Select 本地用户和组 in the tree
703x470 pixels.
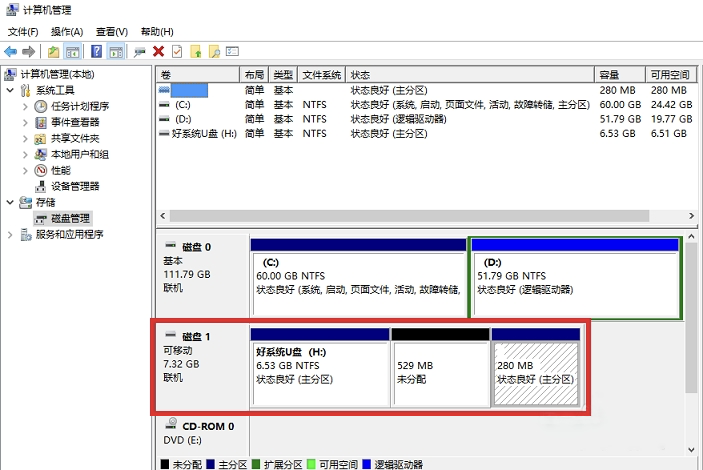pyautogui.click(x=80, y=154)
